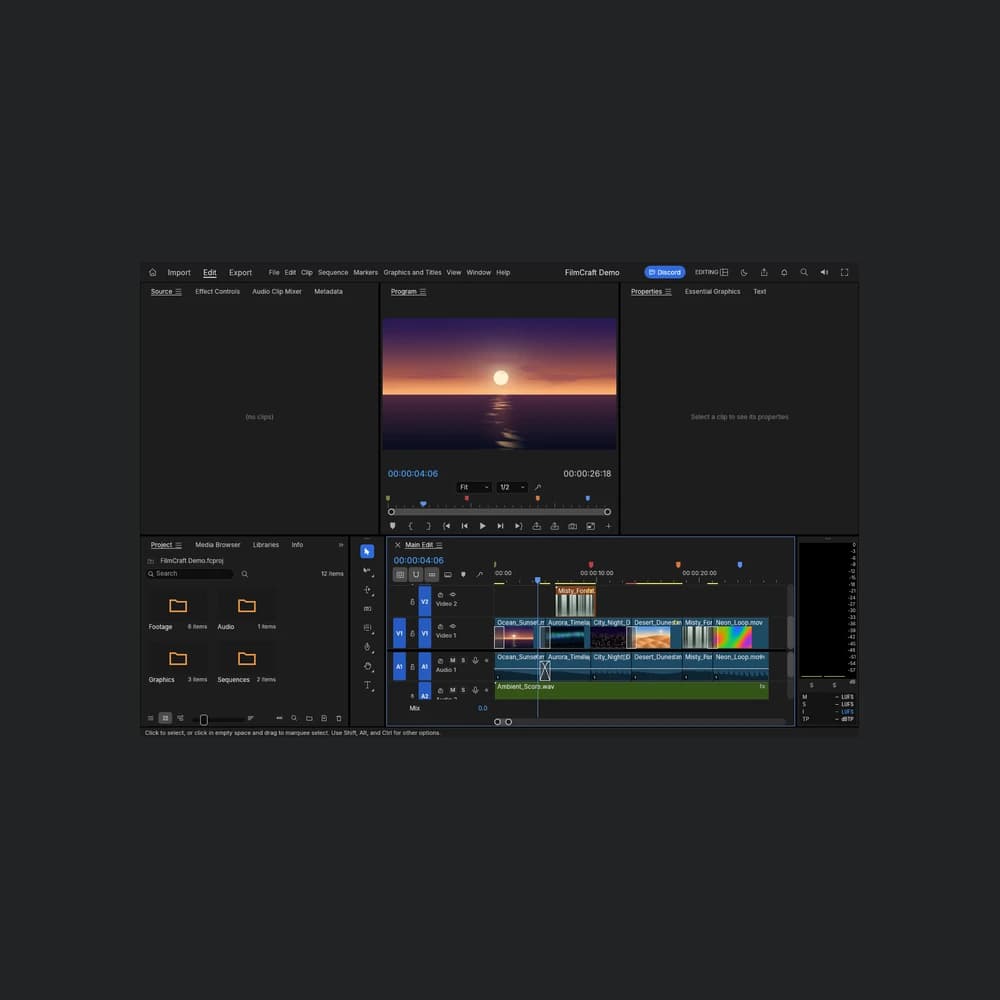Screen dimensions: 1000x1000
Task: Toggle V1 source patching button
Action: [399, 633]
